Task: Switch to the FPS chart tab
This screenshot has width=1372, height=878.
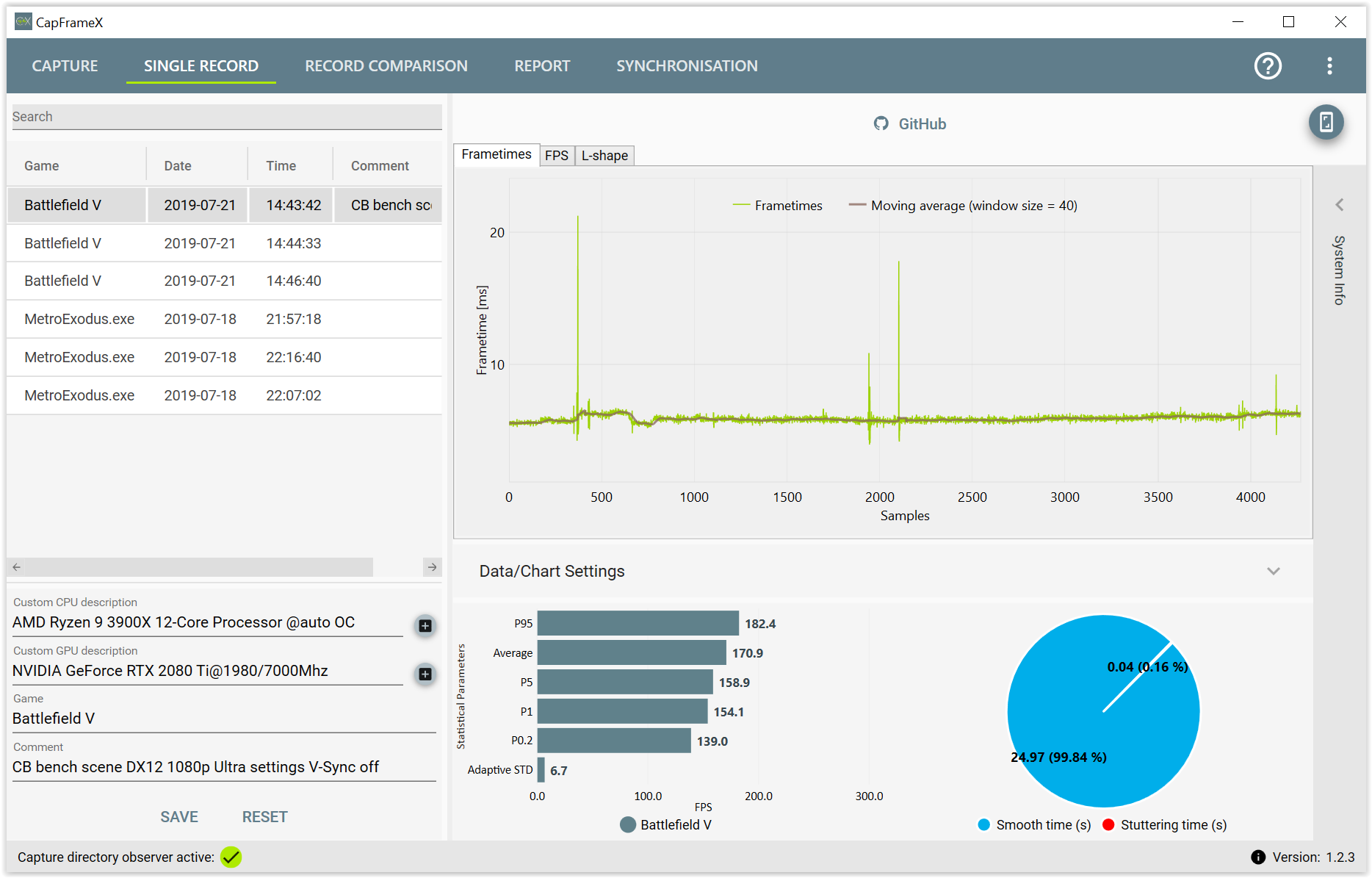Action: pos(557,156)
